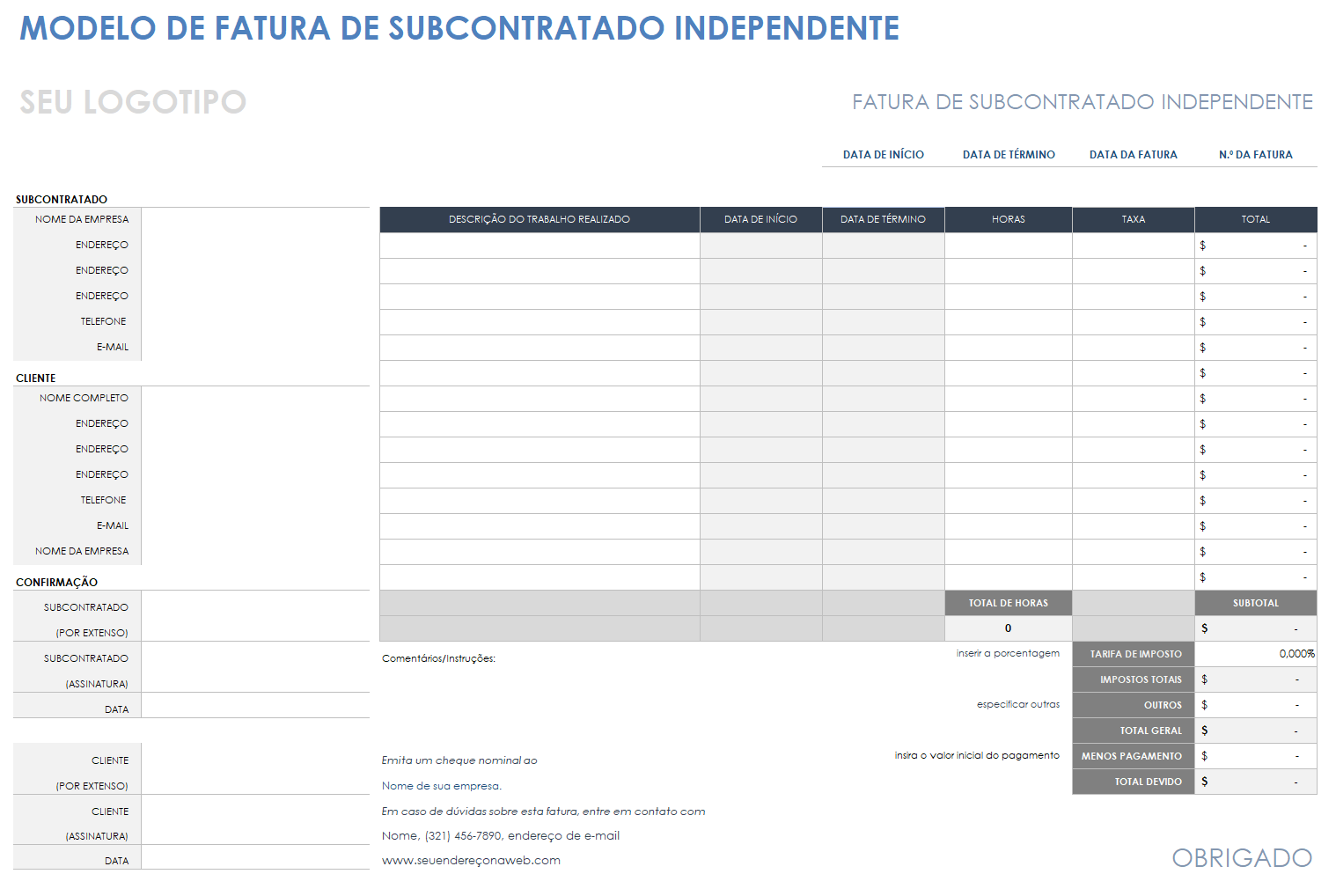Click the HORAS column header
This screenshot has width=1336, height=896.
[x=1009, y=219]
